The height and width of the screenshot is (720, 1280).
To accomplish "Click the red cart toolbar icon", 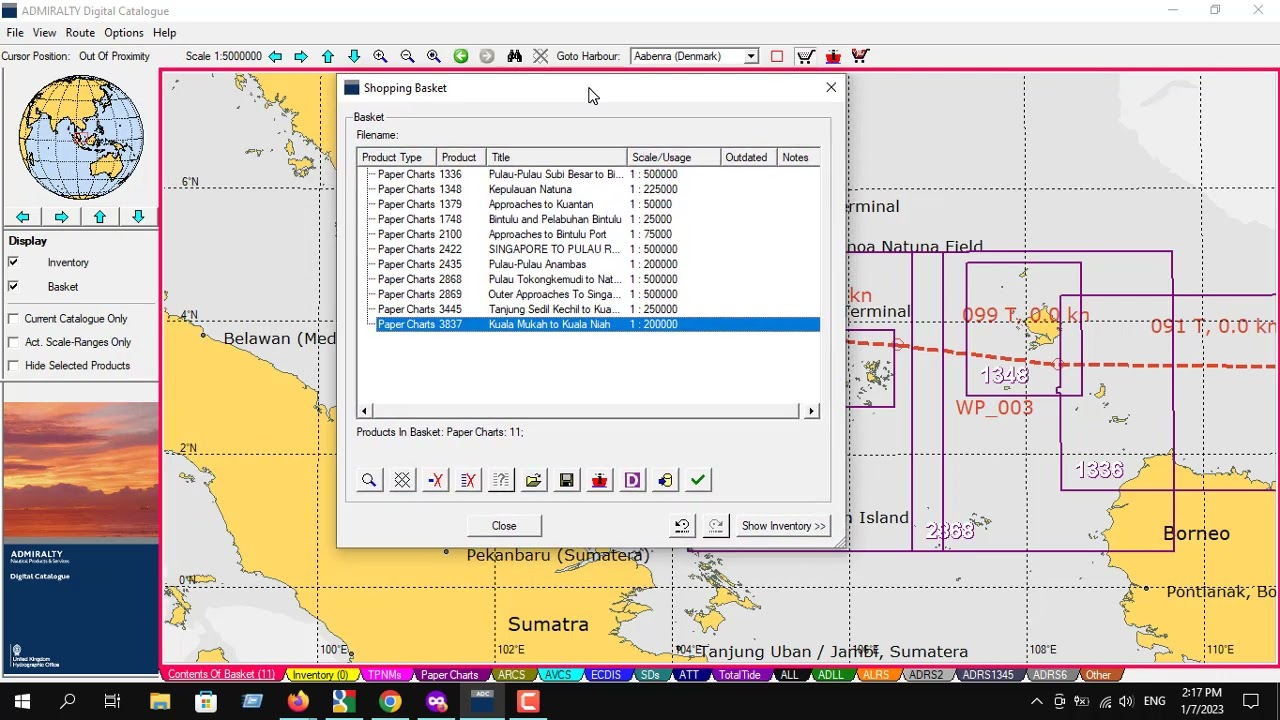I will click(x=860, y=57).
